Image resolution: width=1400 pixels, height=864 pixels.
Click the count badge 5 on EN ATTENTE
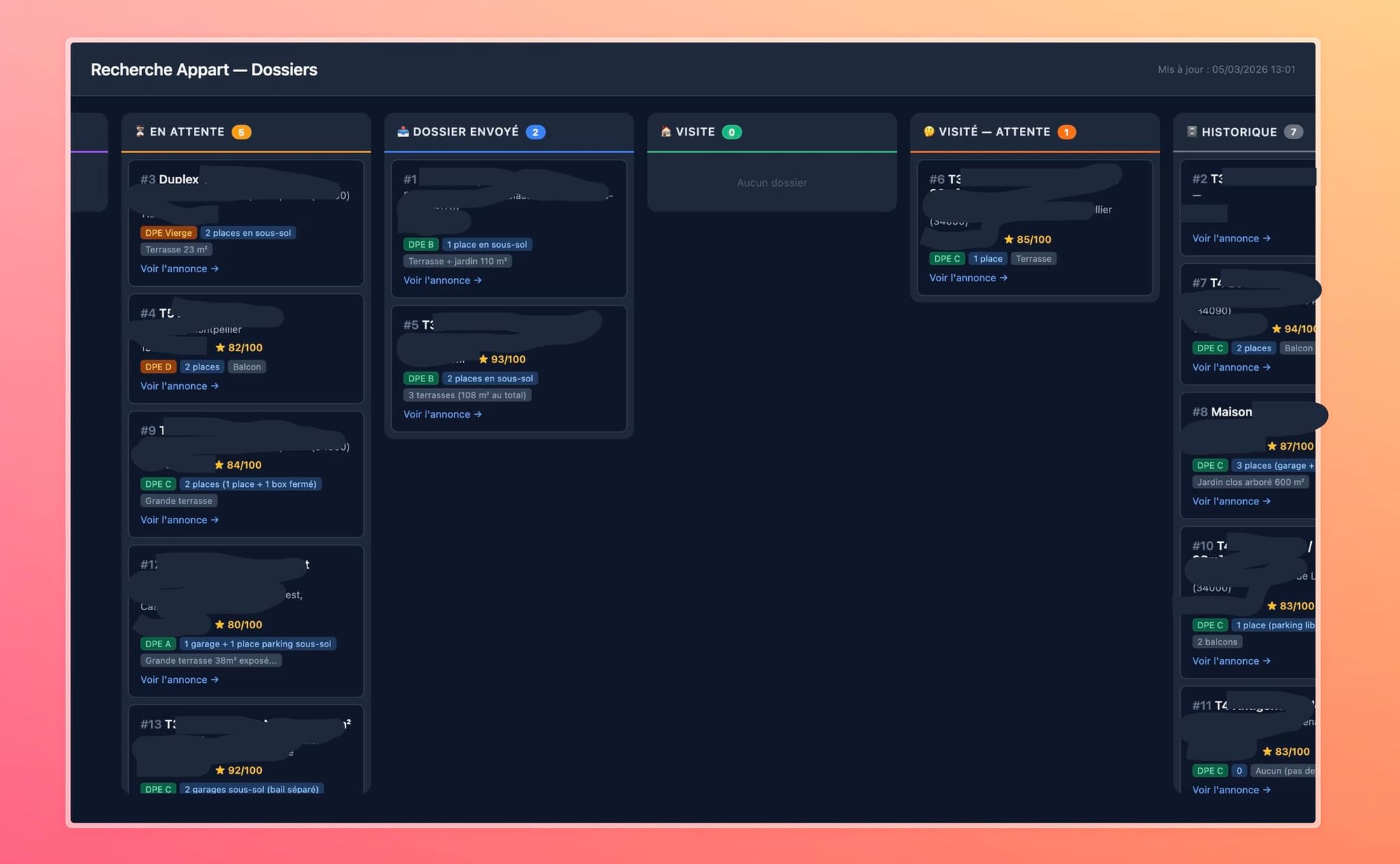coord(241,132)
